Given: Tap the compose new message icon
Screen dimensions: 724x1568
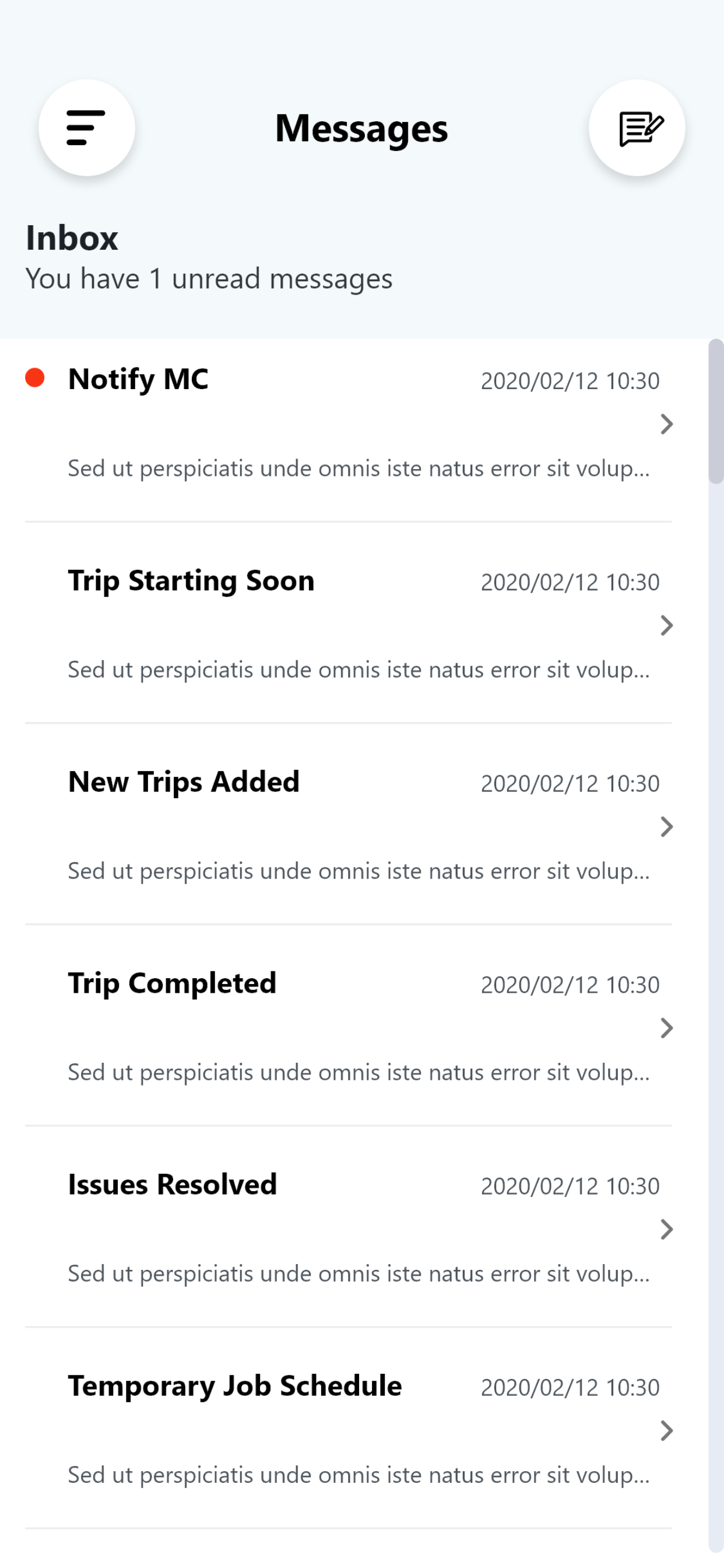Looking at the screenshot, I should pos(637,128).
